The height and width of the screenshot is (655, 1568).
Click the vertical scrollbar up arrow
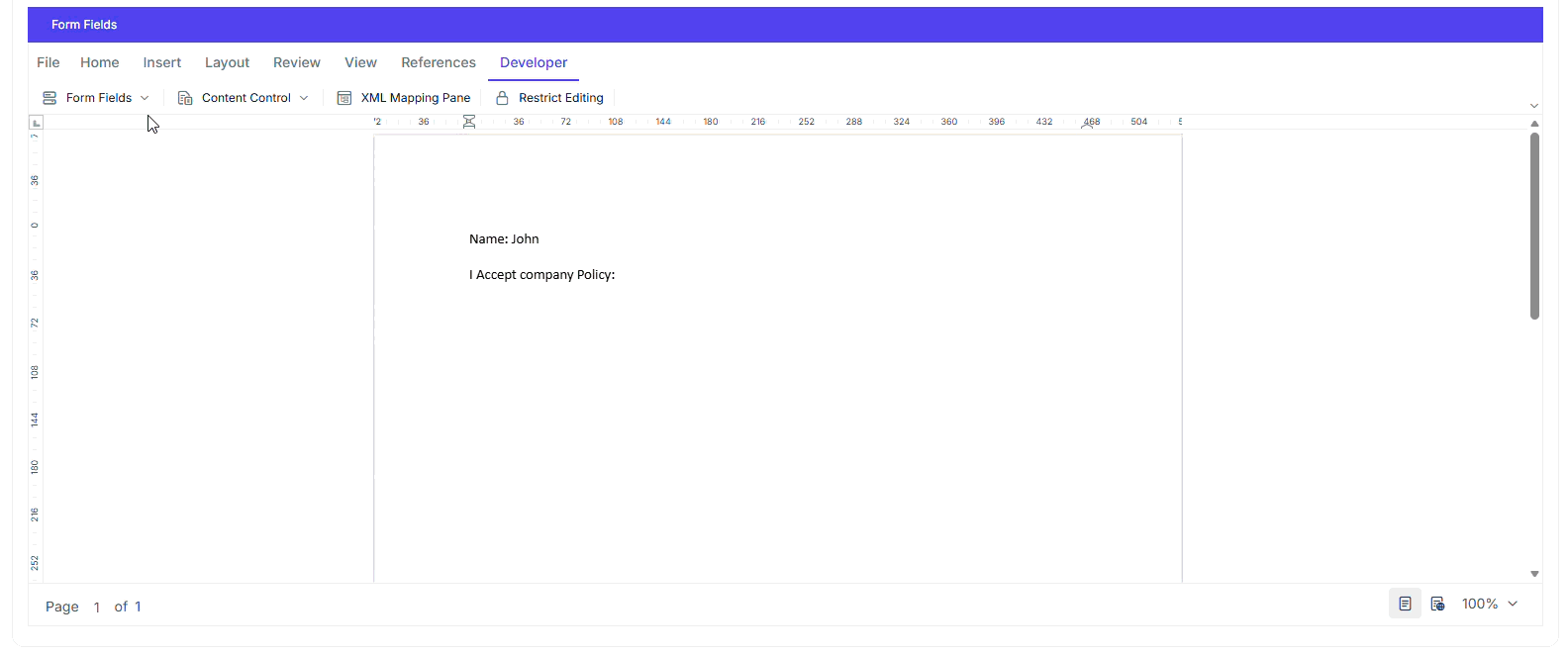pyautogui.click(x=1534, y=124)
